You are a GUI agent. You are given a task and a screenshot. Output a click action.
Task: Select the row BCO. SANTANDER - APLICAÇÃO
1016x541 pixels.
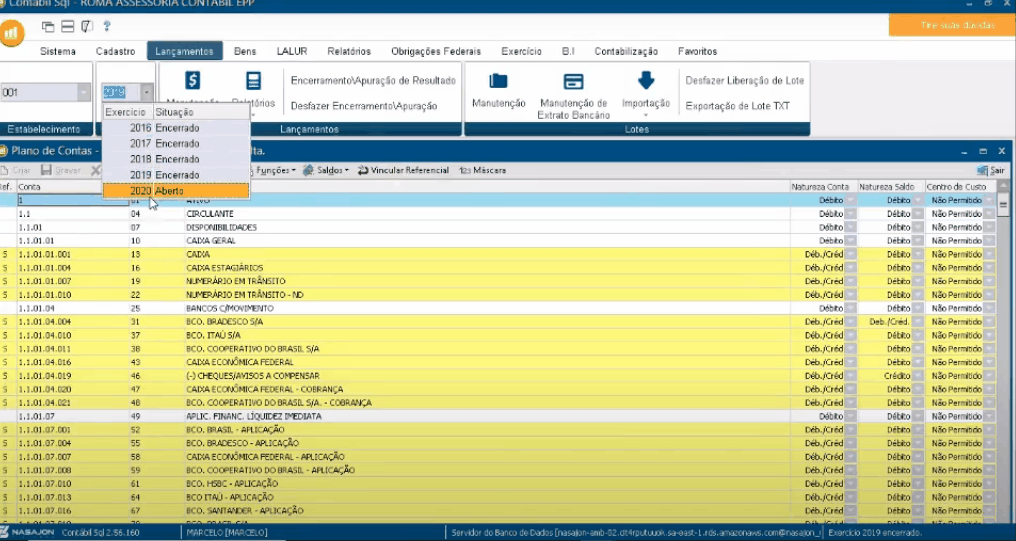tap(498, 511)
